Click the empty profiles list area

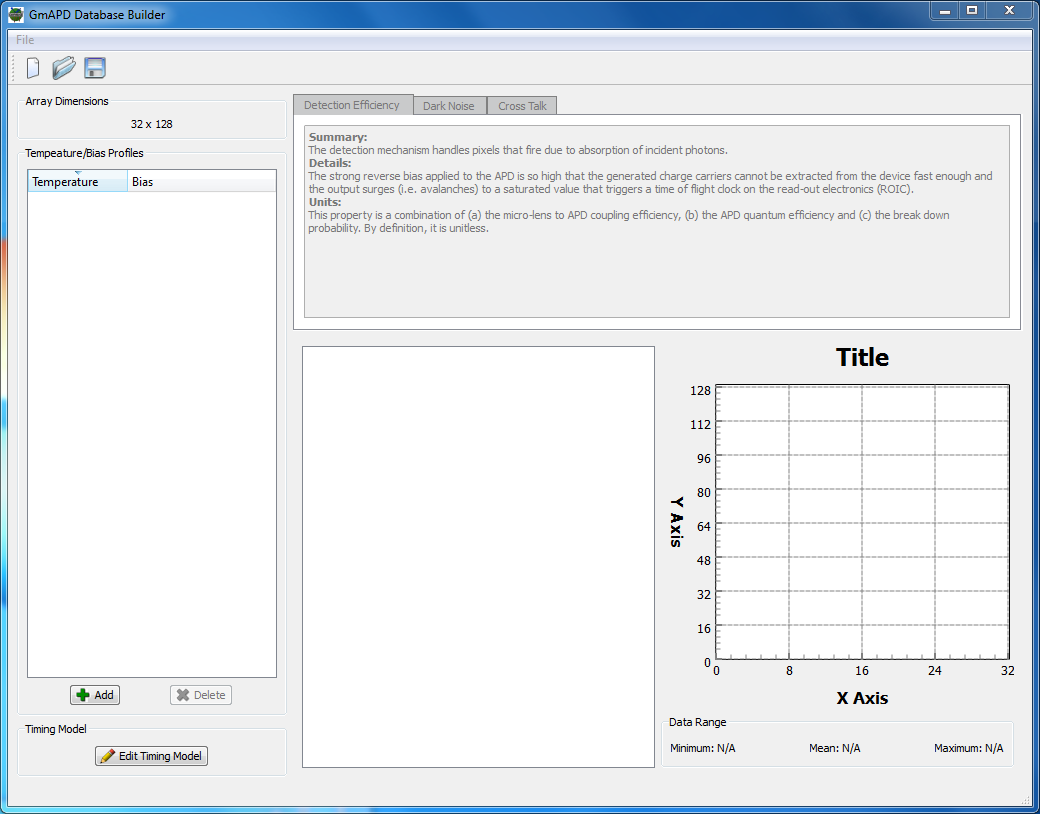[151, 430]
